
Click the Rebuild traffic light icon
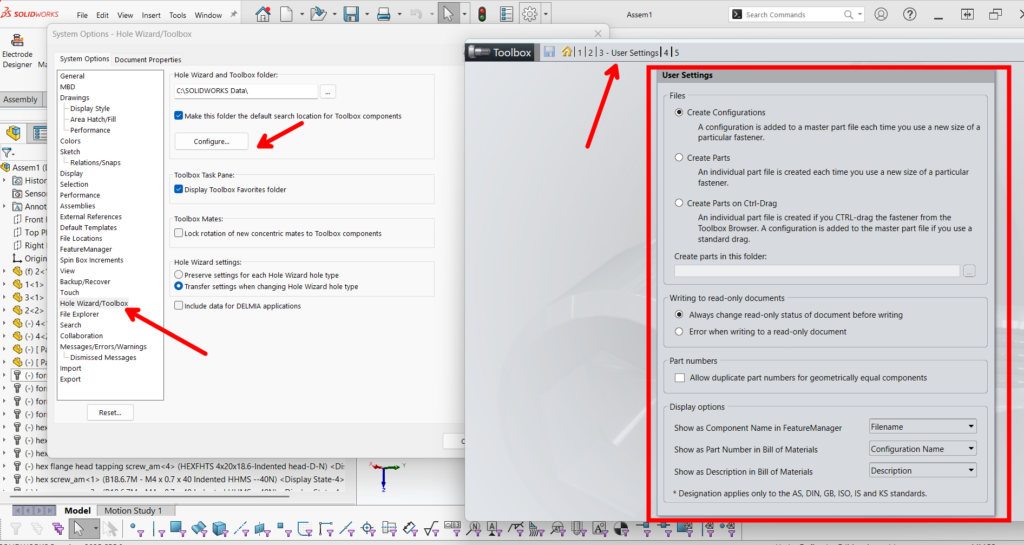click(x=482, y=14)
